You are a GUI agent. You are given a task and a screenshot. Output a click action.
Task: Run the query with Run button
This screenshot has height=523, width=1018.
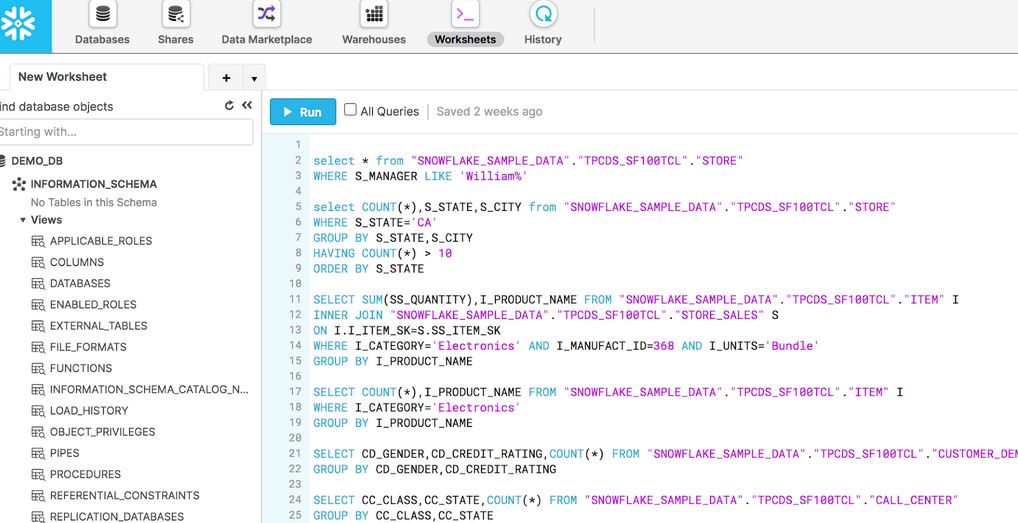point(303,112)
